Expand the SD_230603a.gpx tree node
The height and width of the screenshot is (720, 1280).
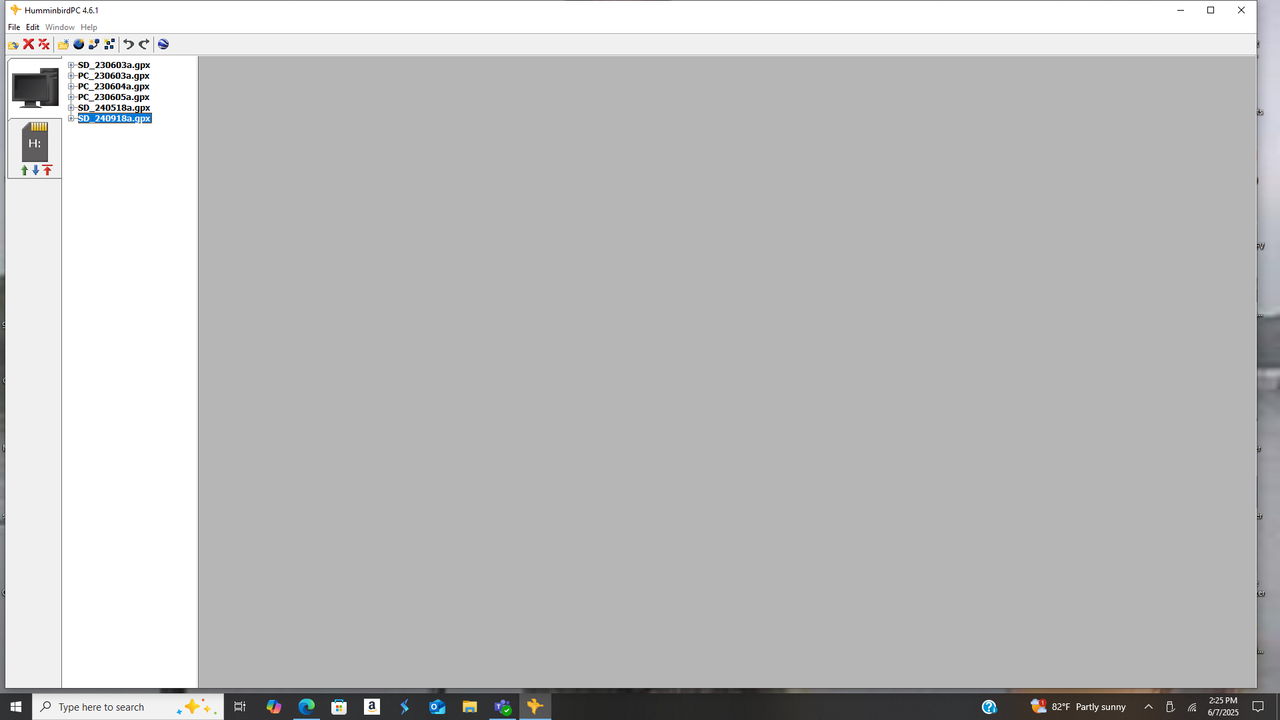pyautogui.click(x=70, y=65)
